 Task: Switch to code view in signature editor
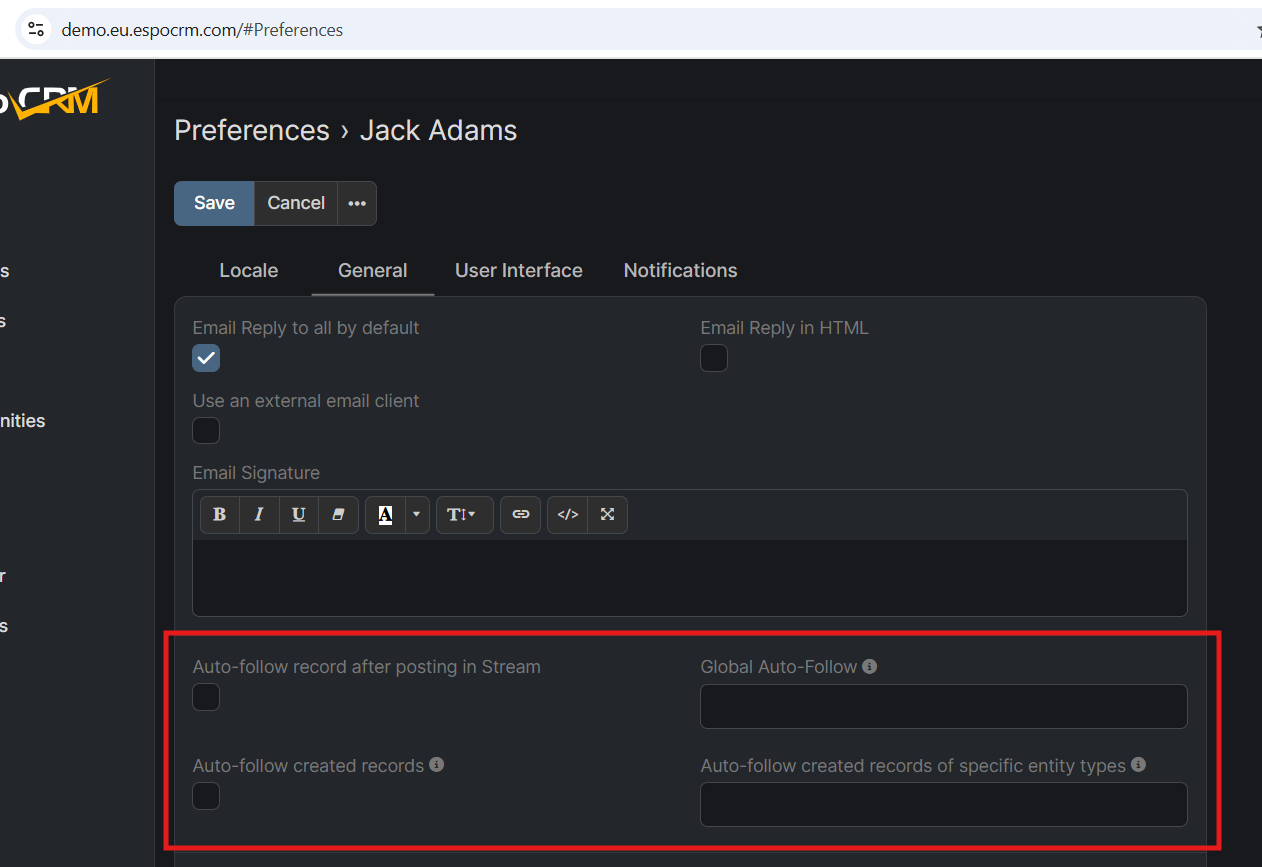tap(567, 515)
